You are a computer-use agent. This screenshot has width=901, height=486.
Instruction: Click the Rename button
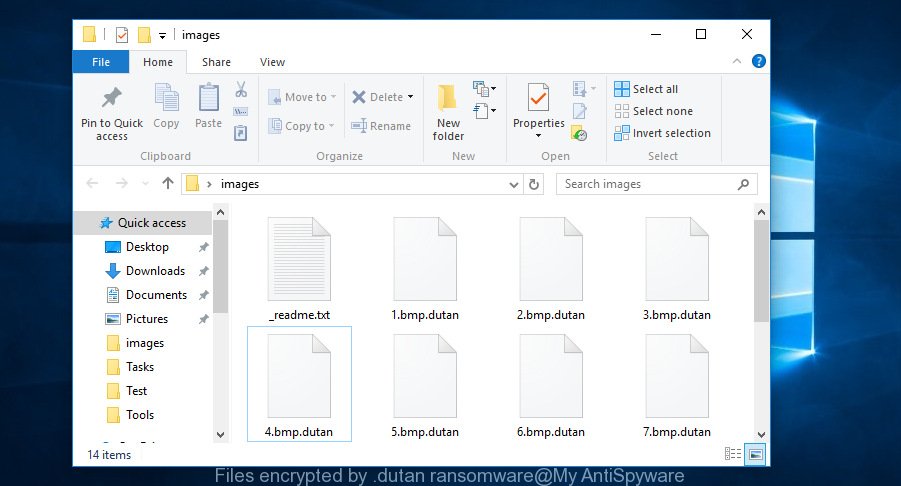(381, 126)
